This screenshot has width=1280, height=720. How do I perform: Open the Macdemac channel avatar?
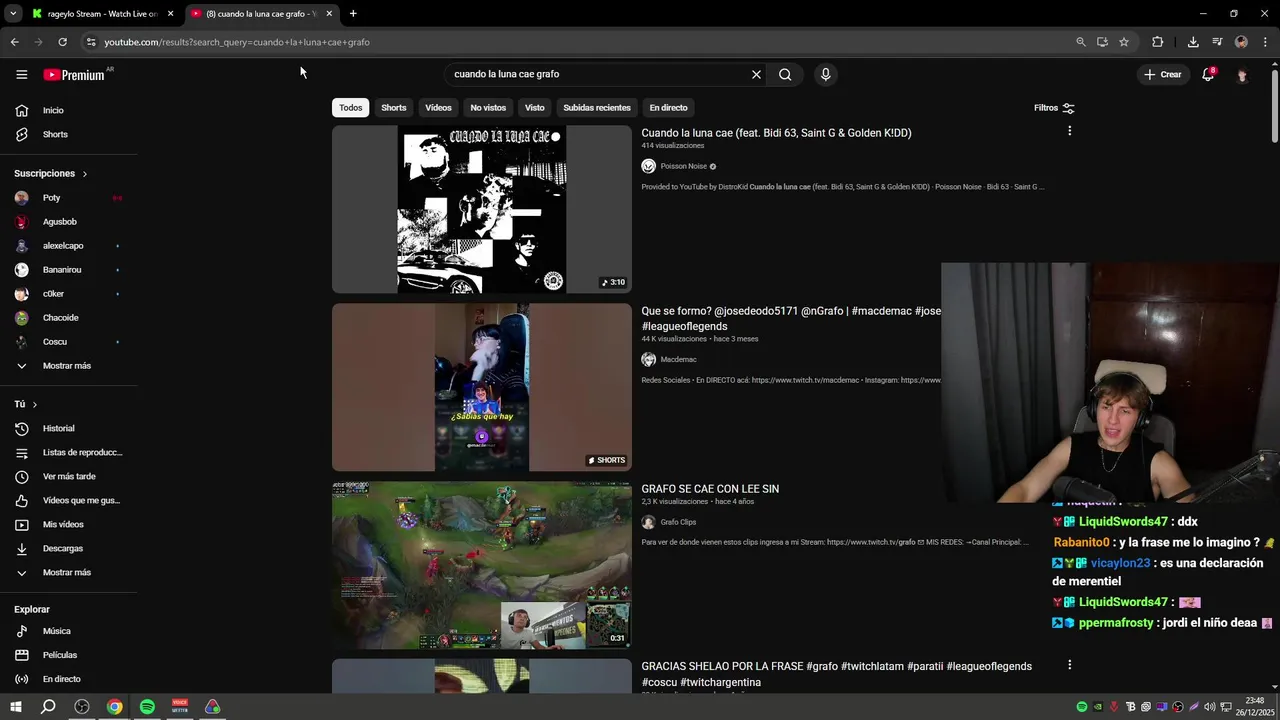(x=648, y=359)
